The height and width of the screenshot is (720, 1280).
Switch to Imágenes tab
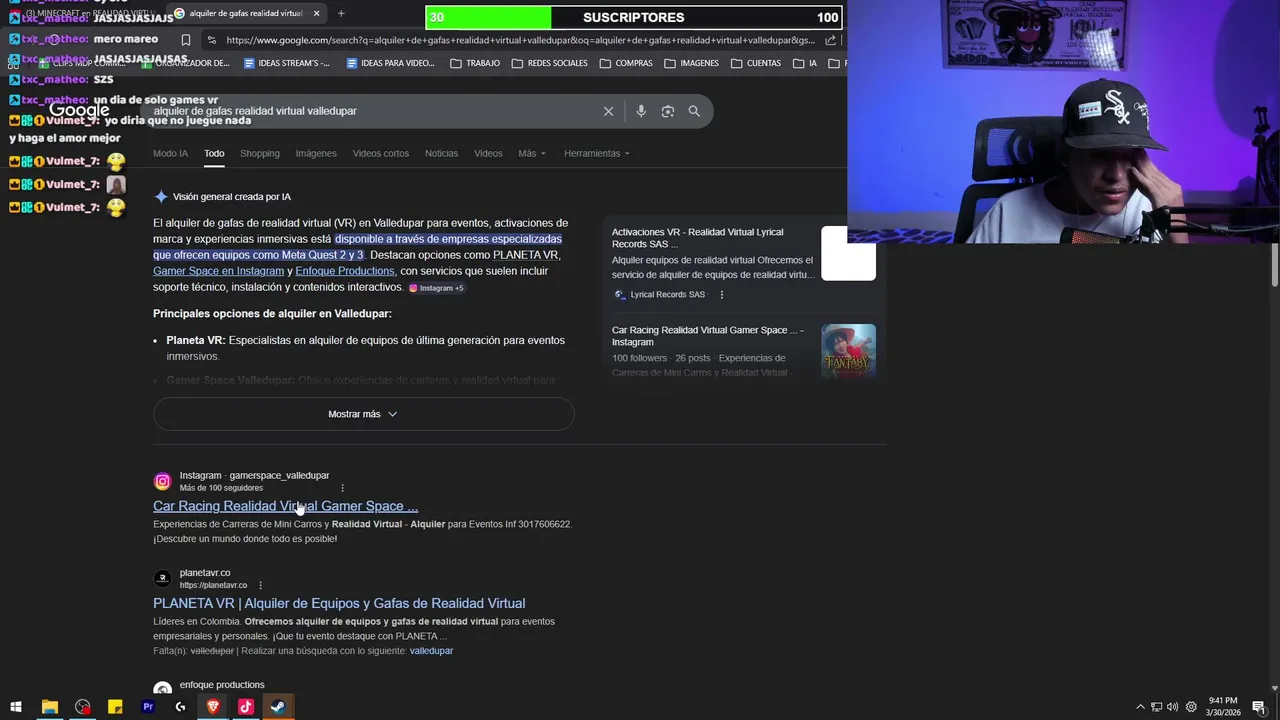(316, 153)
